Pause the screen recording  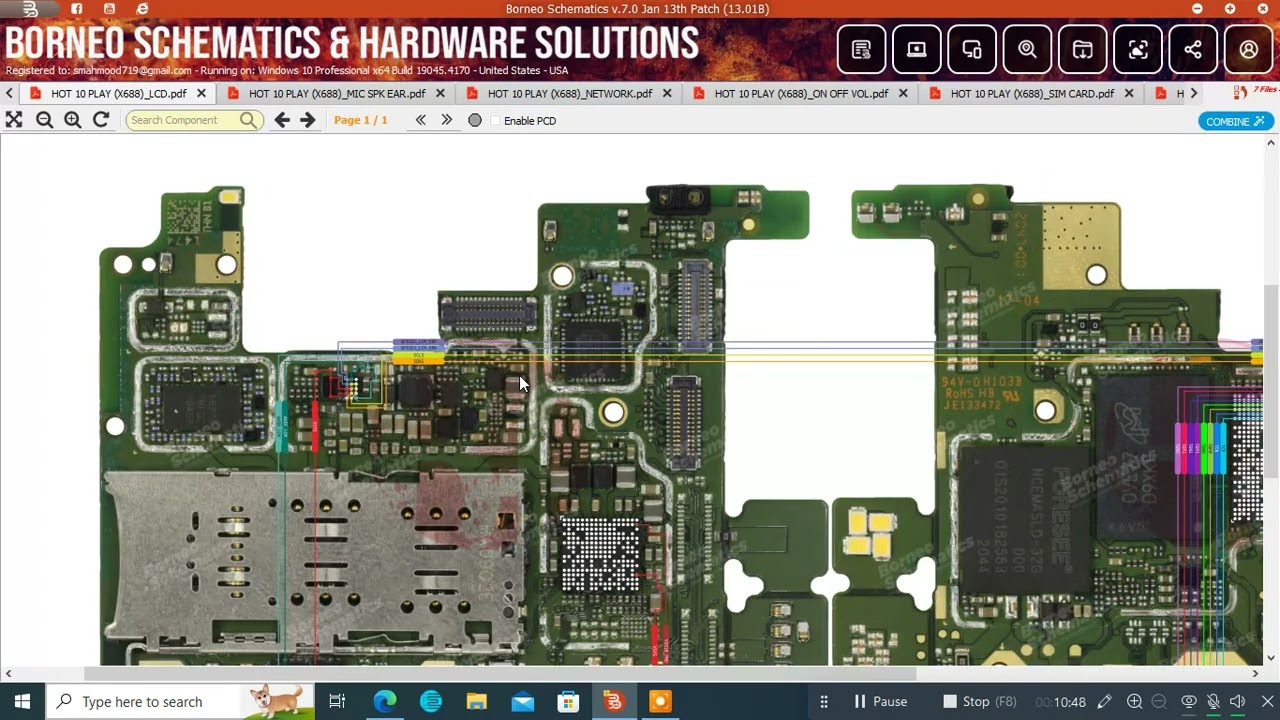point(880,702)
